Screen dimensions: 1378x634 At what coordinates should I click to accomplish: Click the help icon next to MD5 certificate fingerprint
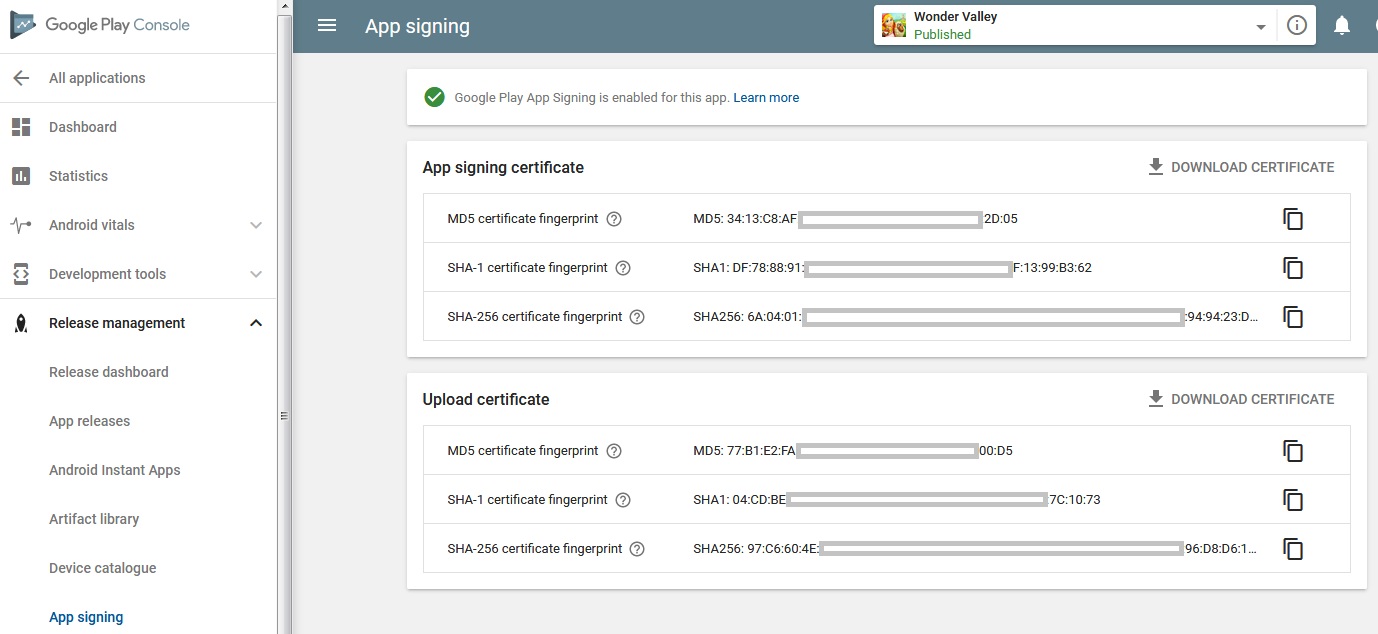click(x=613, y=218)
